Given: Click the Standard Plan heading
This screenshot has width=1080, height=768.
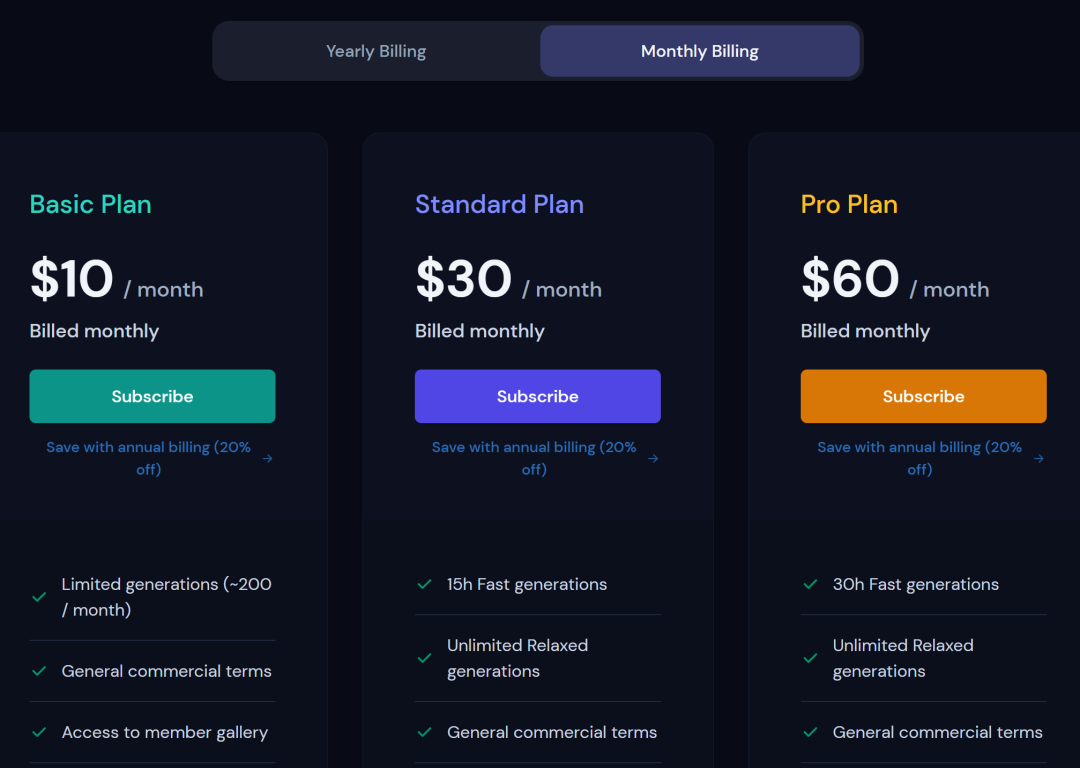Looking at the screenshot, I should point(499,204).
